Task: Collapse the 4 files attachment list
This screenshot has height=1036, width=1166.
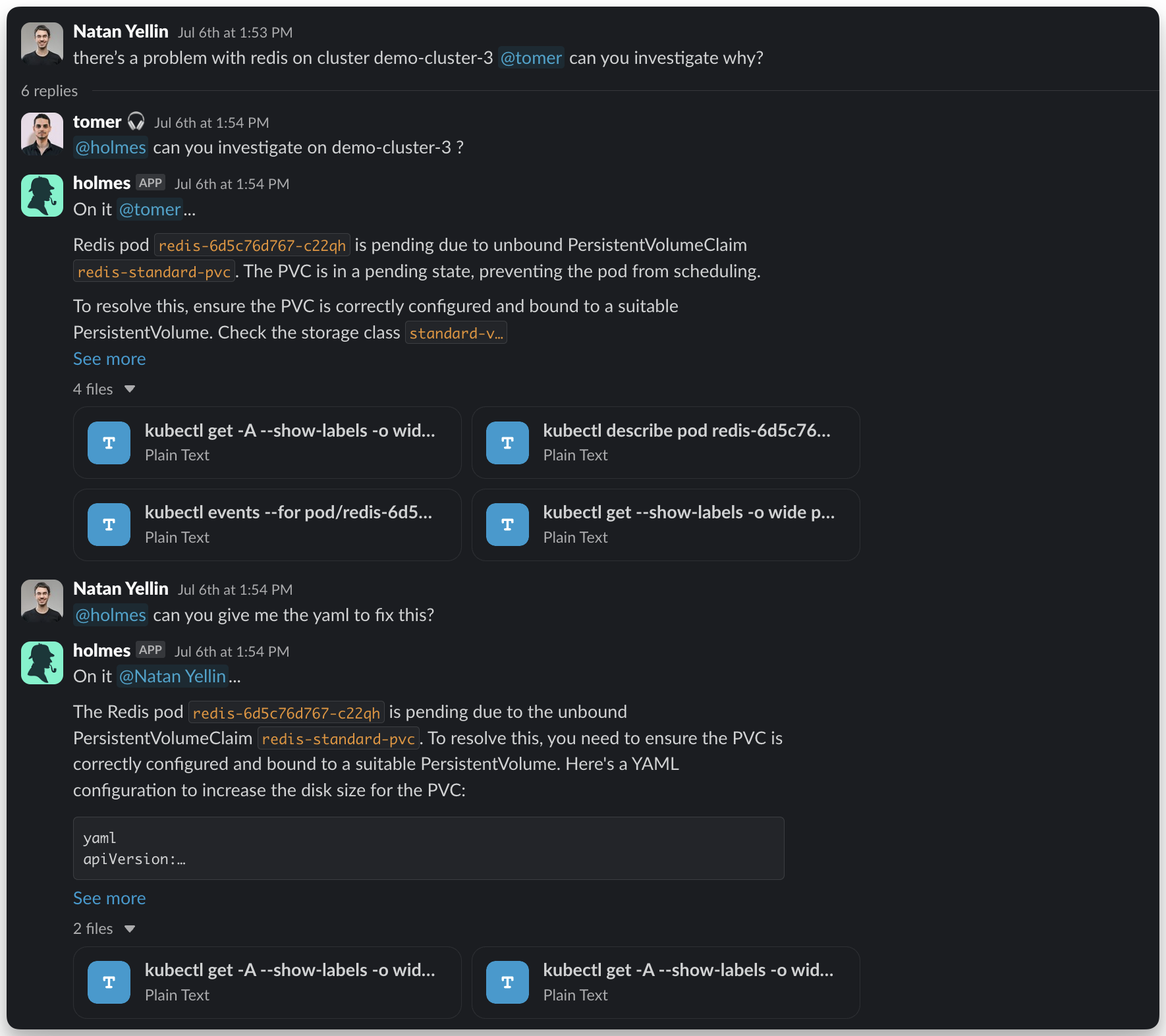Action: pos(130,389)
